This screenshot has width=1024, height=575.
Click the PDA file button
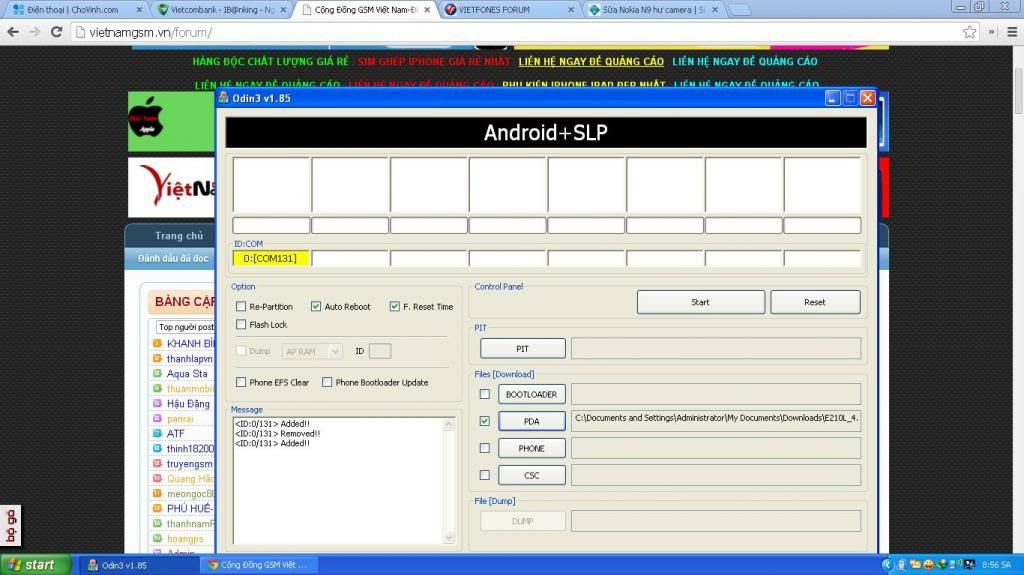pyautogui.click(x=532, y=421)
